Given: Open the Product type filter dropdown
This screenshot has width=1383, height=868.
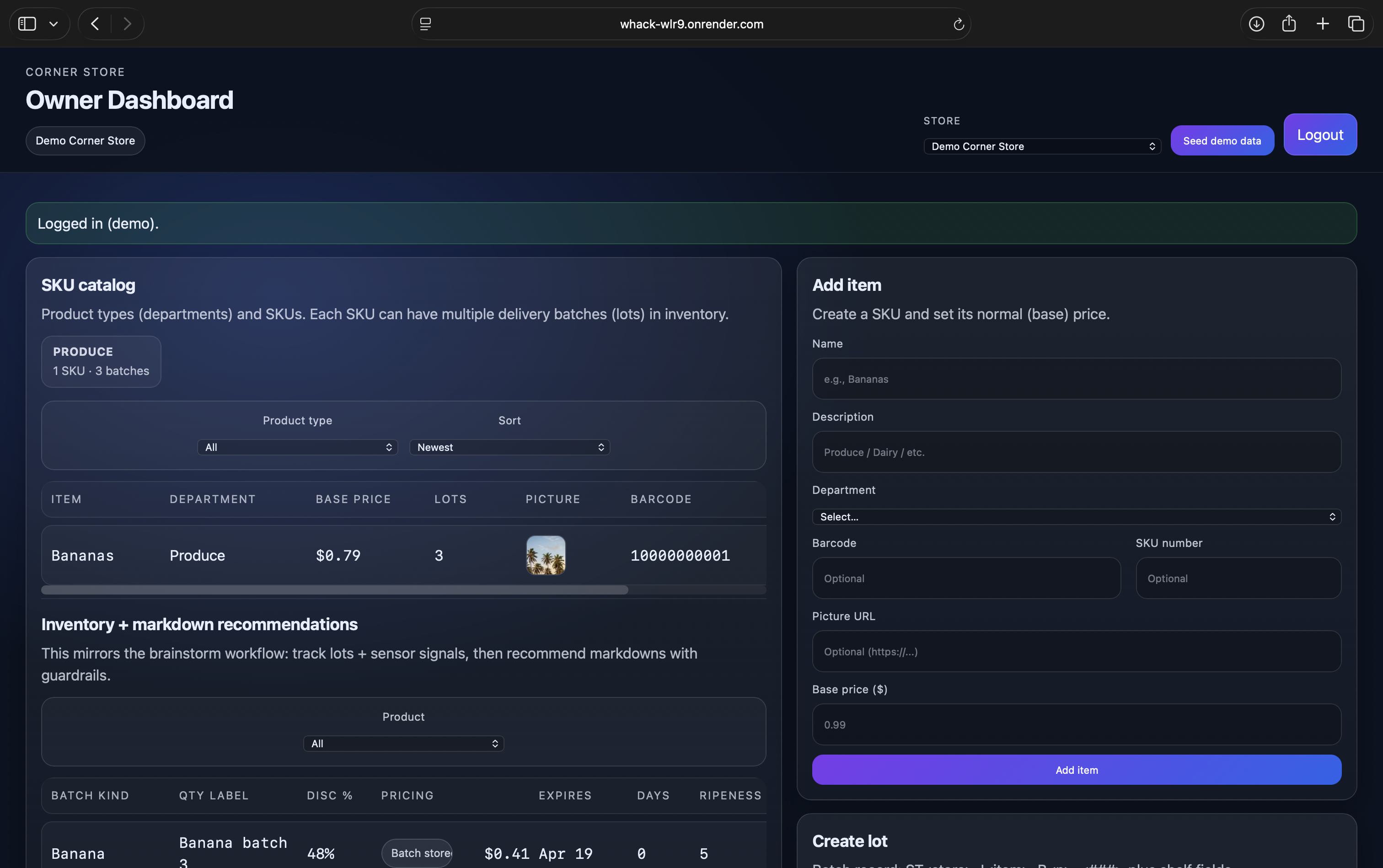Looking at the screenshot, I should [297, 447].
